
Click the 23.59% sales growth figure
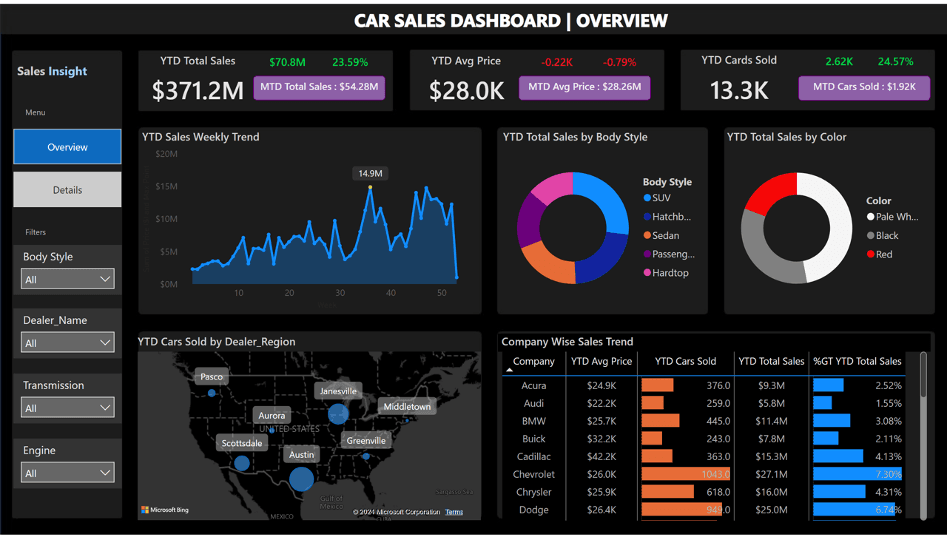[x=350, y=62]
